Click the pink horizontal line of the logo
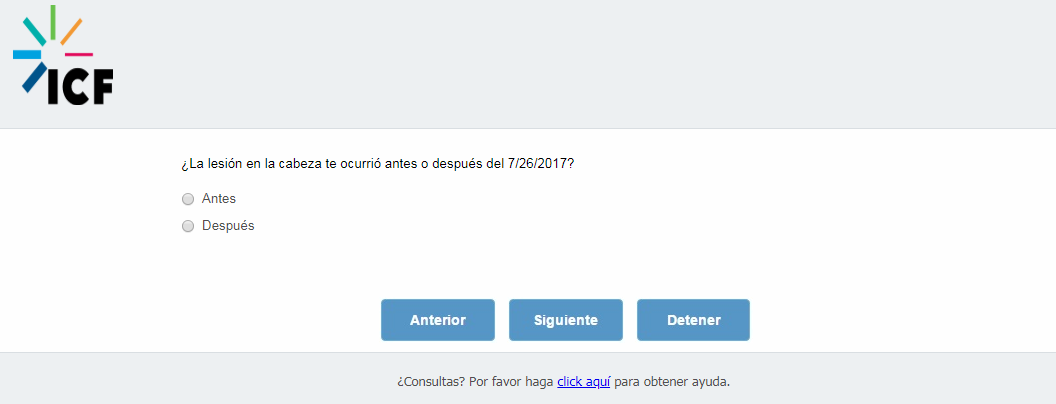 coord(79,54)
